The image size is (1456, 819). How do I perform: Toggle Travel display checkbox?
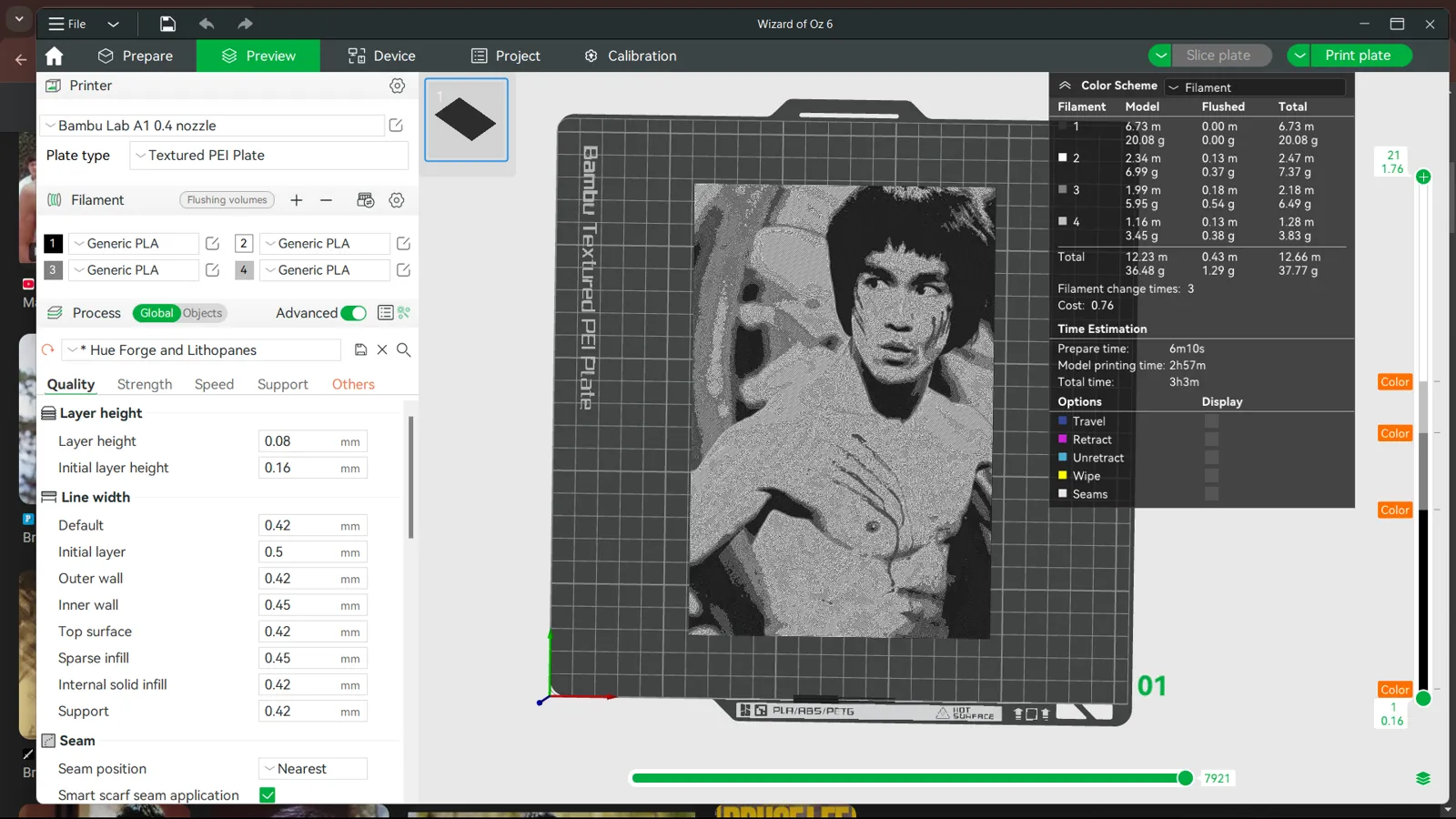pos(1211,421)
